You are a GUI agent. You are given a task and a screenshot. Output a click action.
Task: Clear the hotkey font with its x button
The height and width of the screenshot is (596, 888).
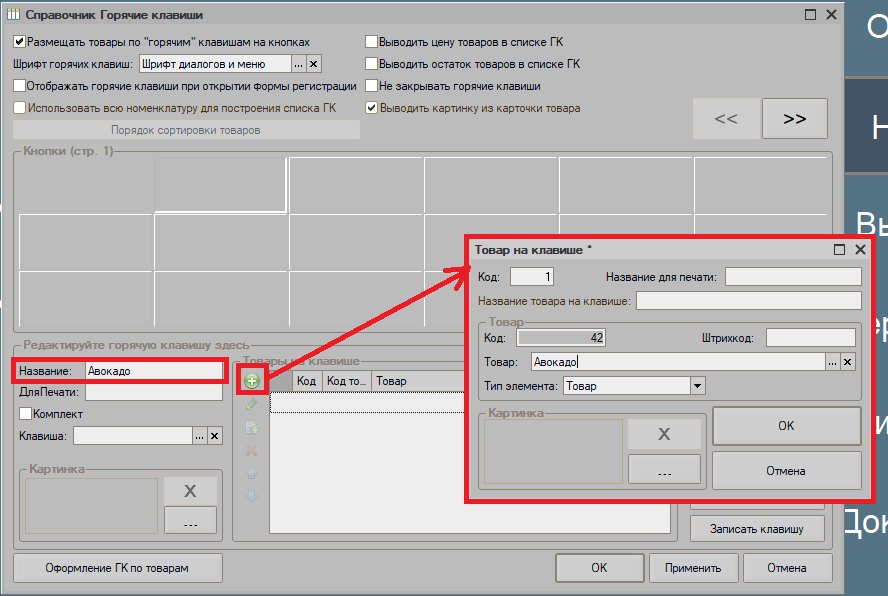pyautogui.click(x=314, y=64)
